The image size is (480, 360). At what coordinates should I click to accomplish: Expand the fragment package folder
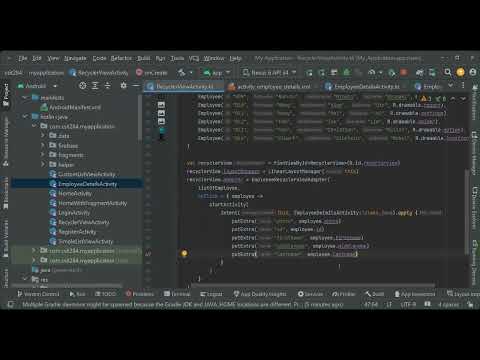pos(43,155)
